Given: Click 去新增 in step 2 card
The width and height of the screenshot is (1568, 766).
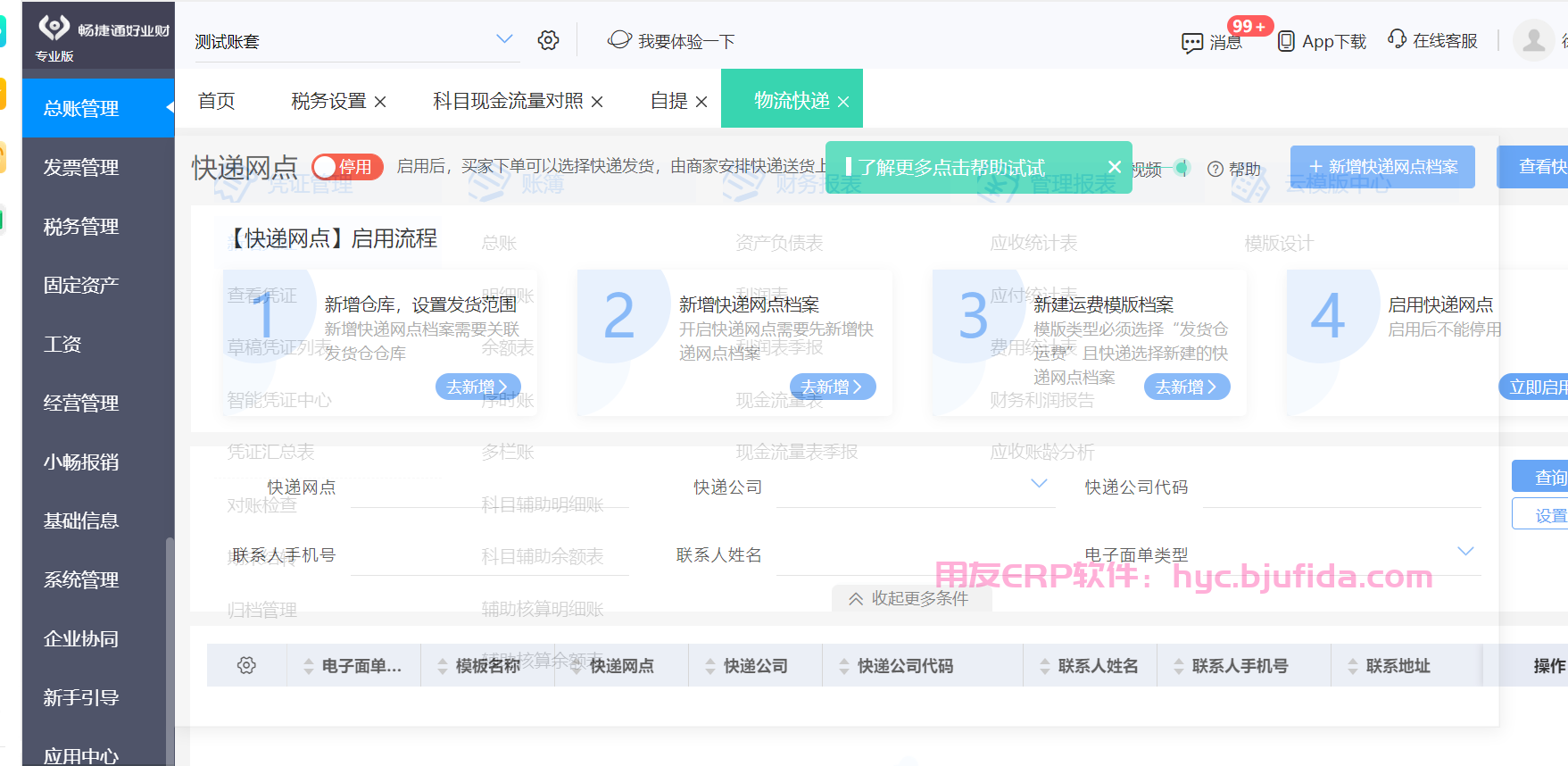Looking at the screenshot, I should click(832, 387).
